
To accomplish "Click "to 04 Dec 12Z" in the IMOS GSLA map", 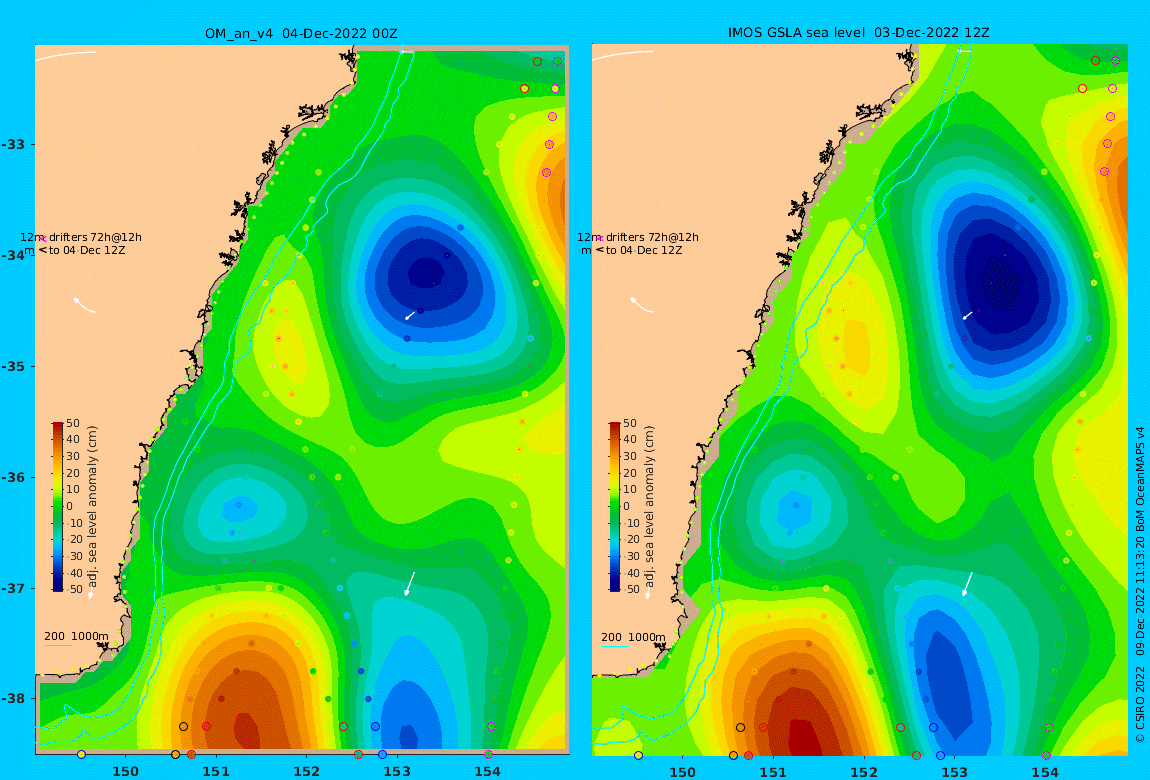I will click(644, 251).
